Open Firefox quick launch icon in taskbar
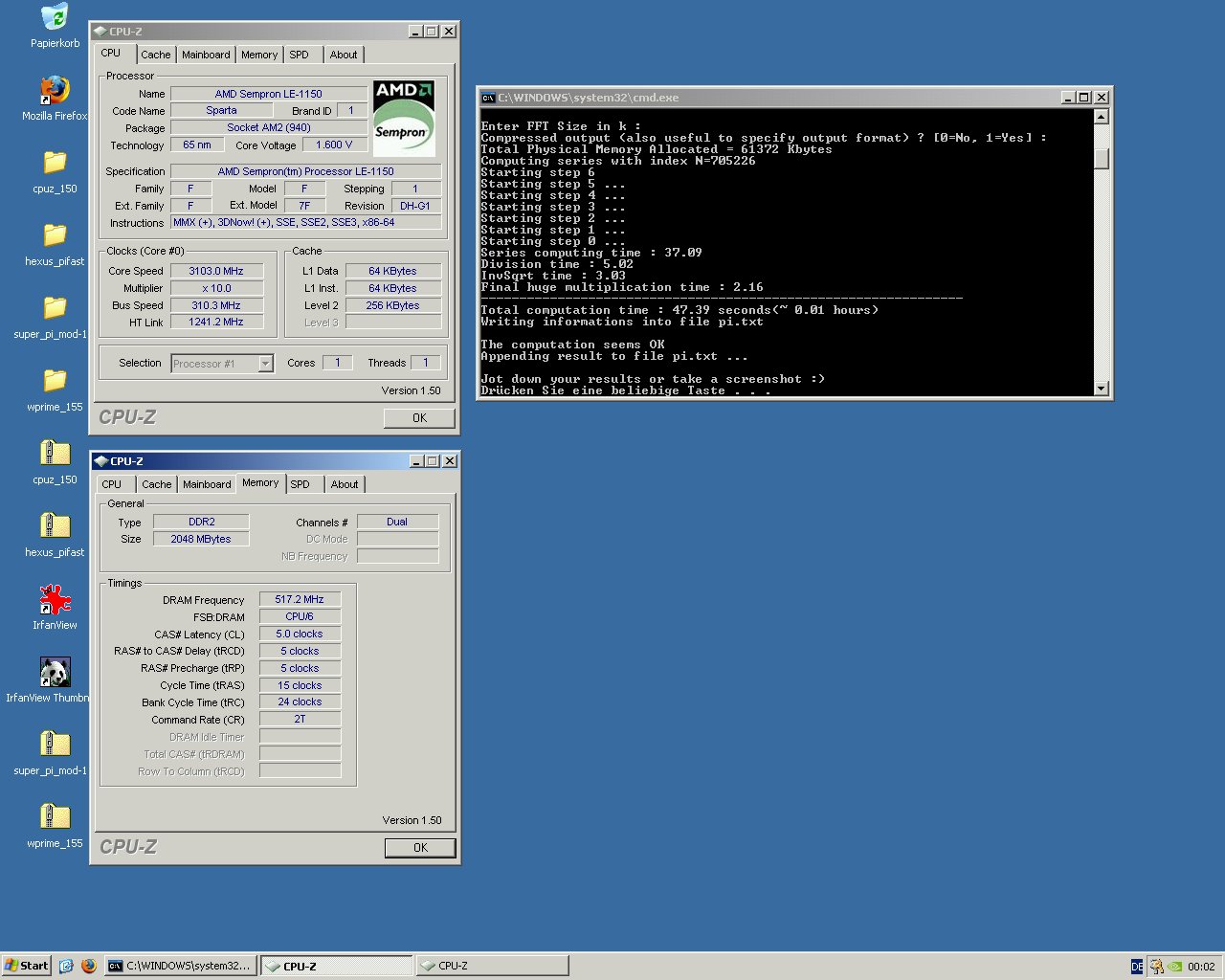Viewport: 1225px width, 980px height. [89, 966]
